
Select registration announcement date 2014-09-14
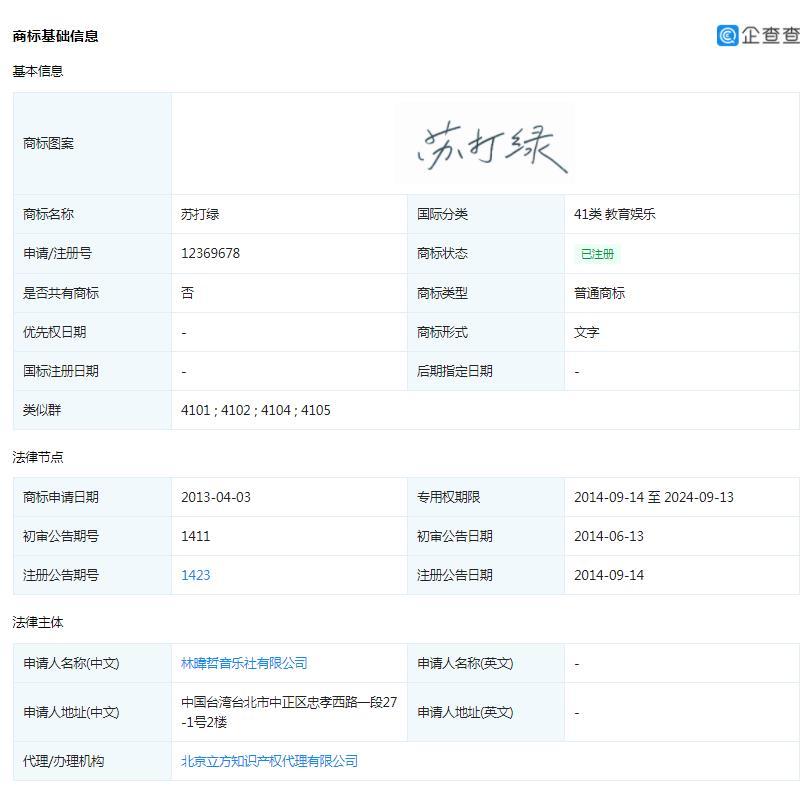(609, 575)
